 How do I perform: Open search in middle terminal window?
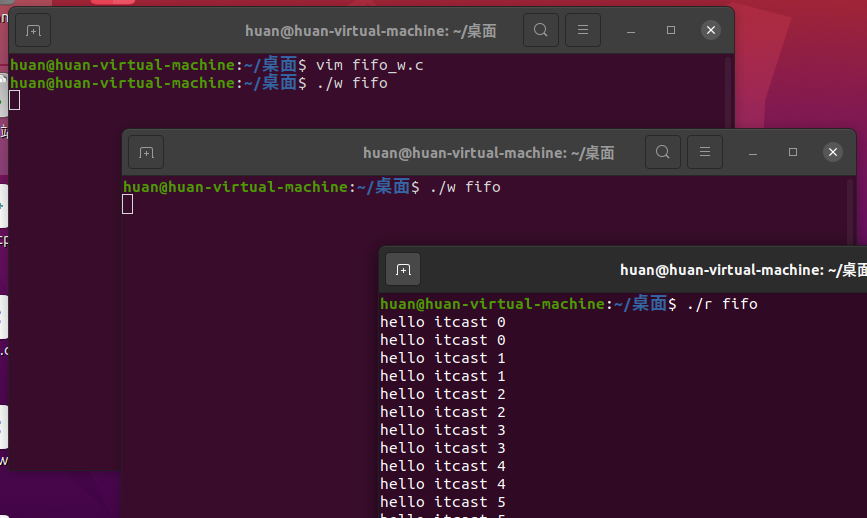663,152
